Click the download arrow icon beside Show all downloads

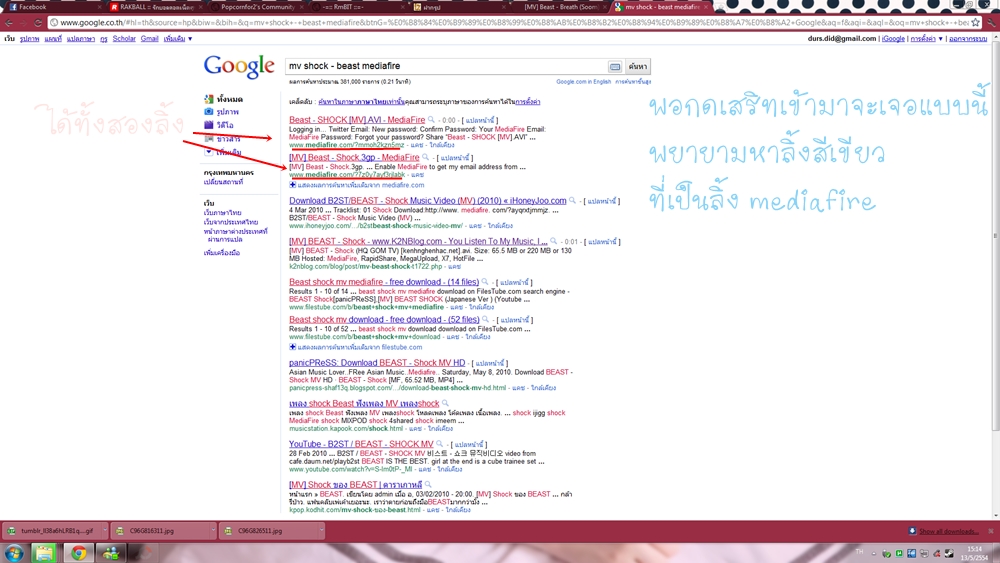point(913,530)
